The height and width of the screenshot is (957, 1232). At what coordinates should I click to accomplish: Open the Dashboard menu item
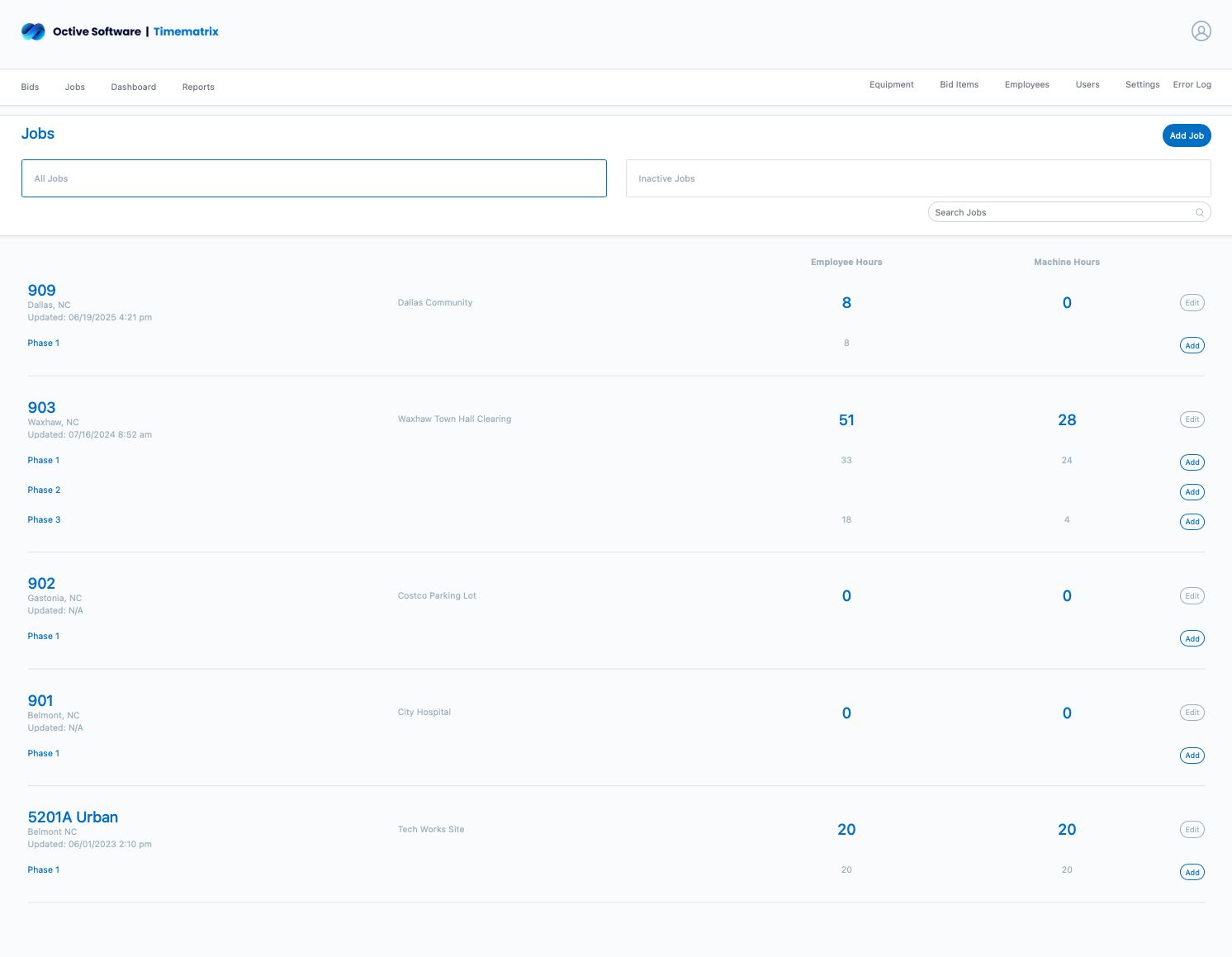tap(133, 88)
